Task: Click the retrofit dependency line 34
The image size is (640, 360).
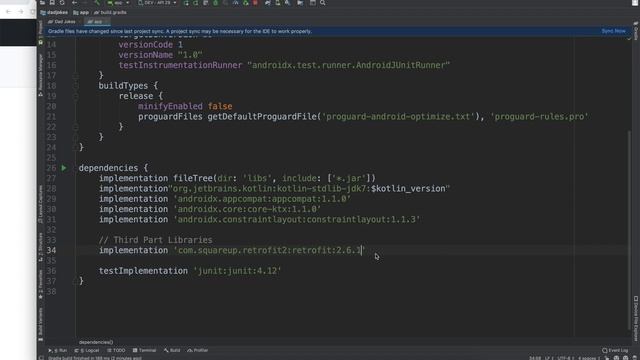Action: pos(232,250)
